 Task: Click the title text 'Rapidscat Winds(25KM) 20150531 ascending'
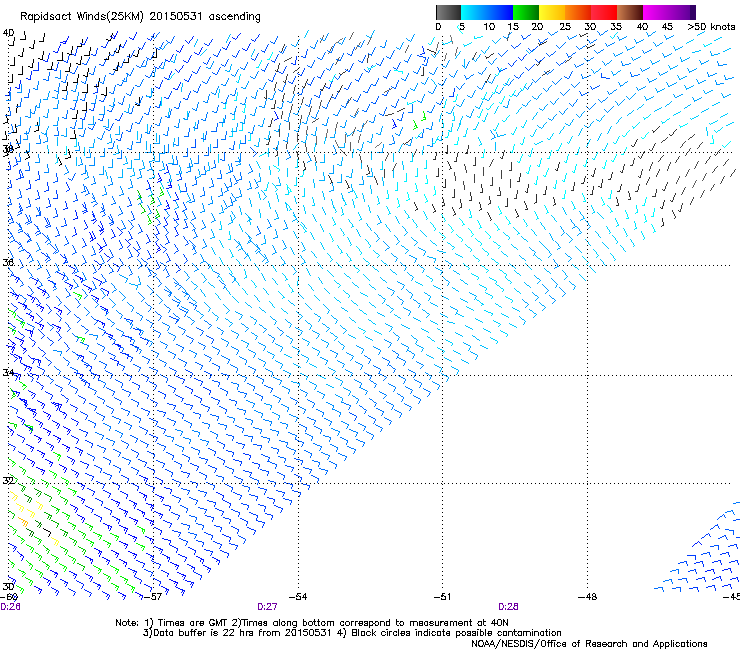point(140,17)
